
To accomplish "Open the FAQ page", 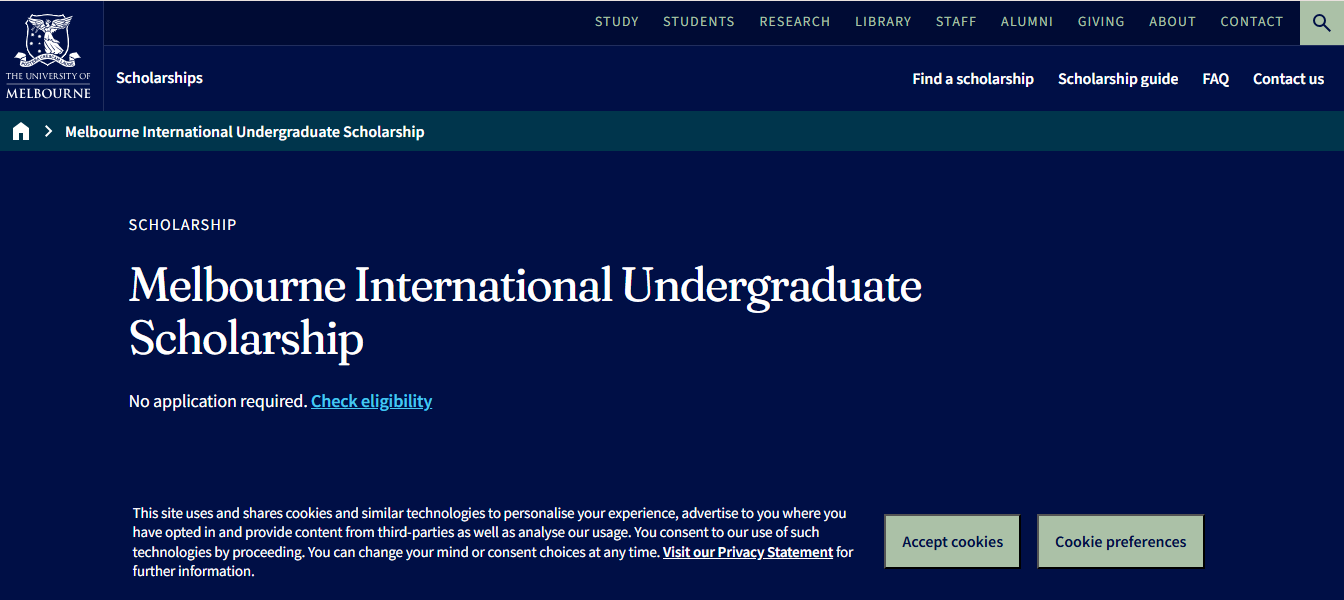I will click(1215, 78).
